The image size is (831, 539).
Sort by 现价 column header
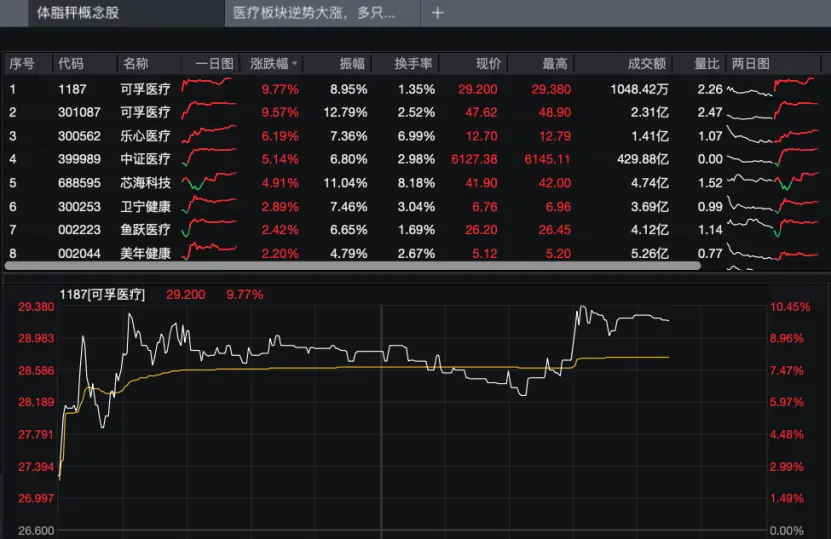tap(488, 64)
